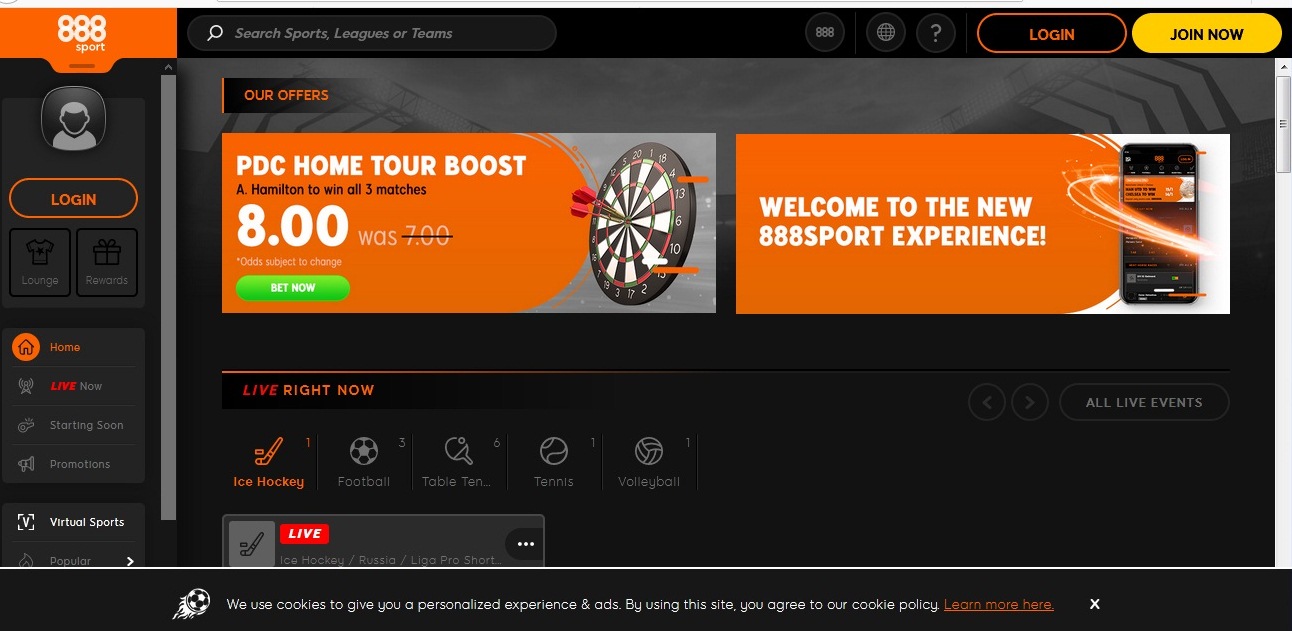The width and height of the screenshot is (1292, 631).
Task: Open the Learn more here cookie link
Action: pyautogui.click(x=998, y=604)
